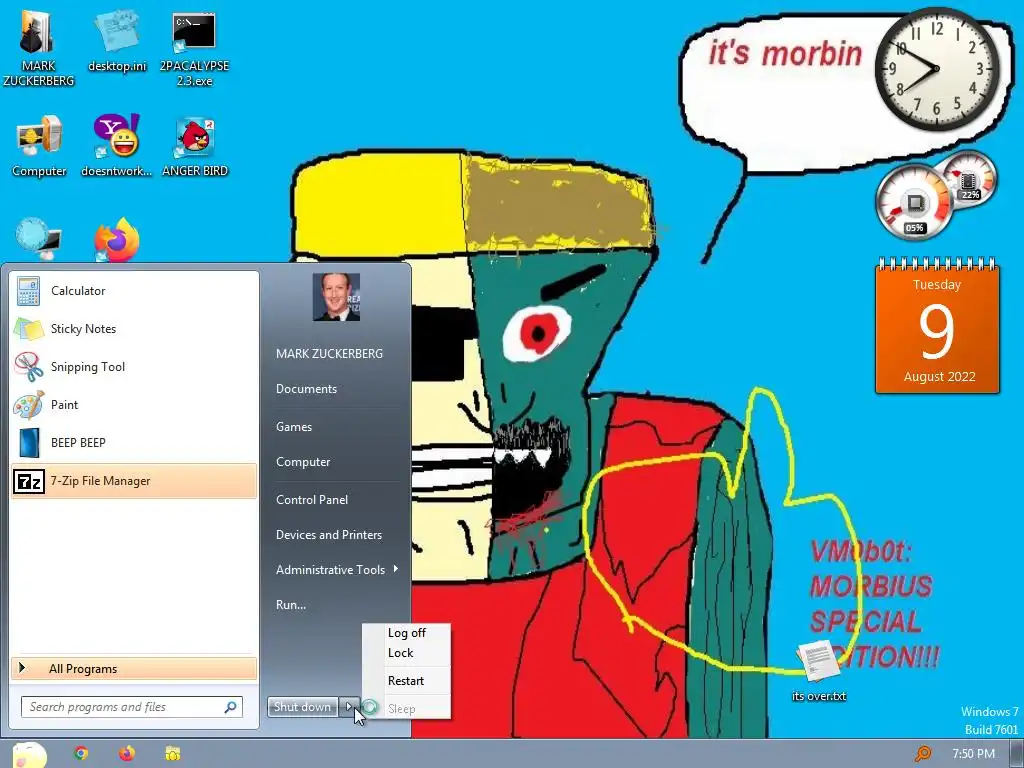Click the Chrome icon on the taskbar
The width and height of the screenshot is (1024, 768).
pyautogui.click(x=81, y=753)
